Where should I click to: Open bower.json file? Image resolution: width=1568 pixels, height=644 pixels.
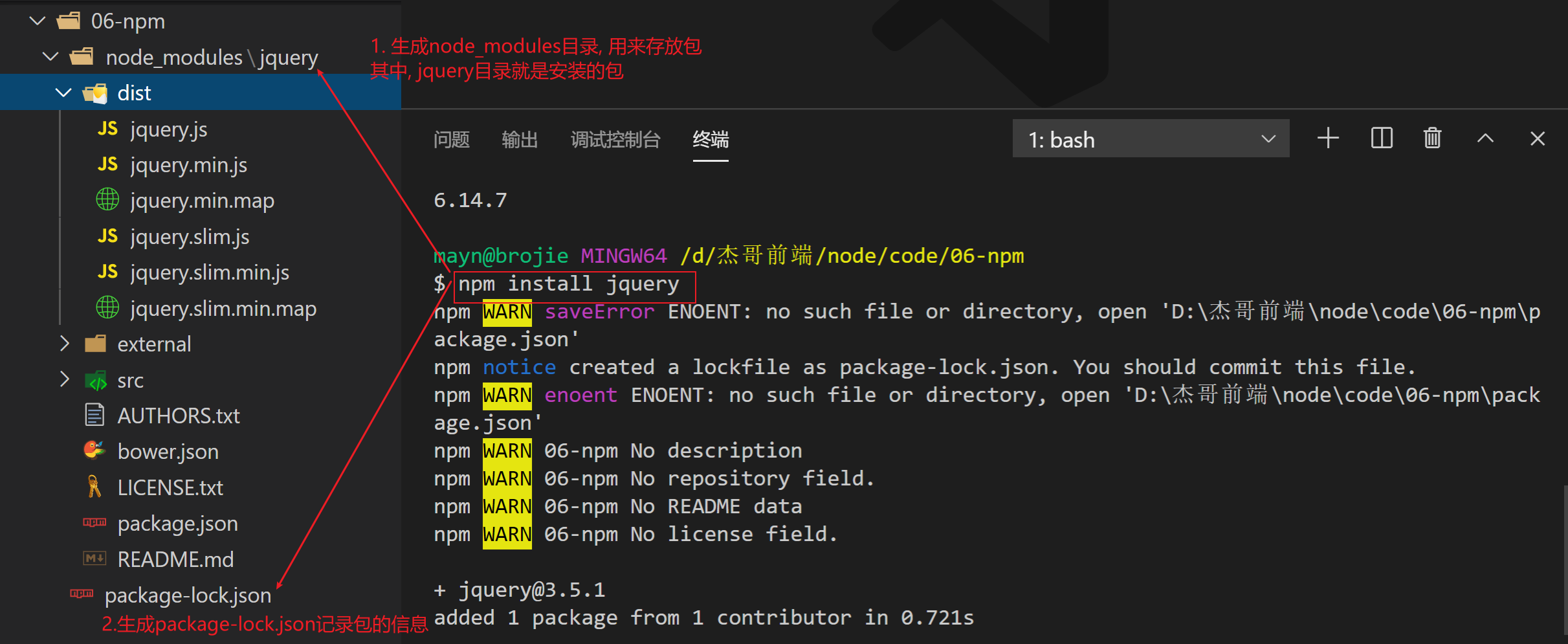click(168, 452)
